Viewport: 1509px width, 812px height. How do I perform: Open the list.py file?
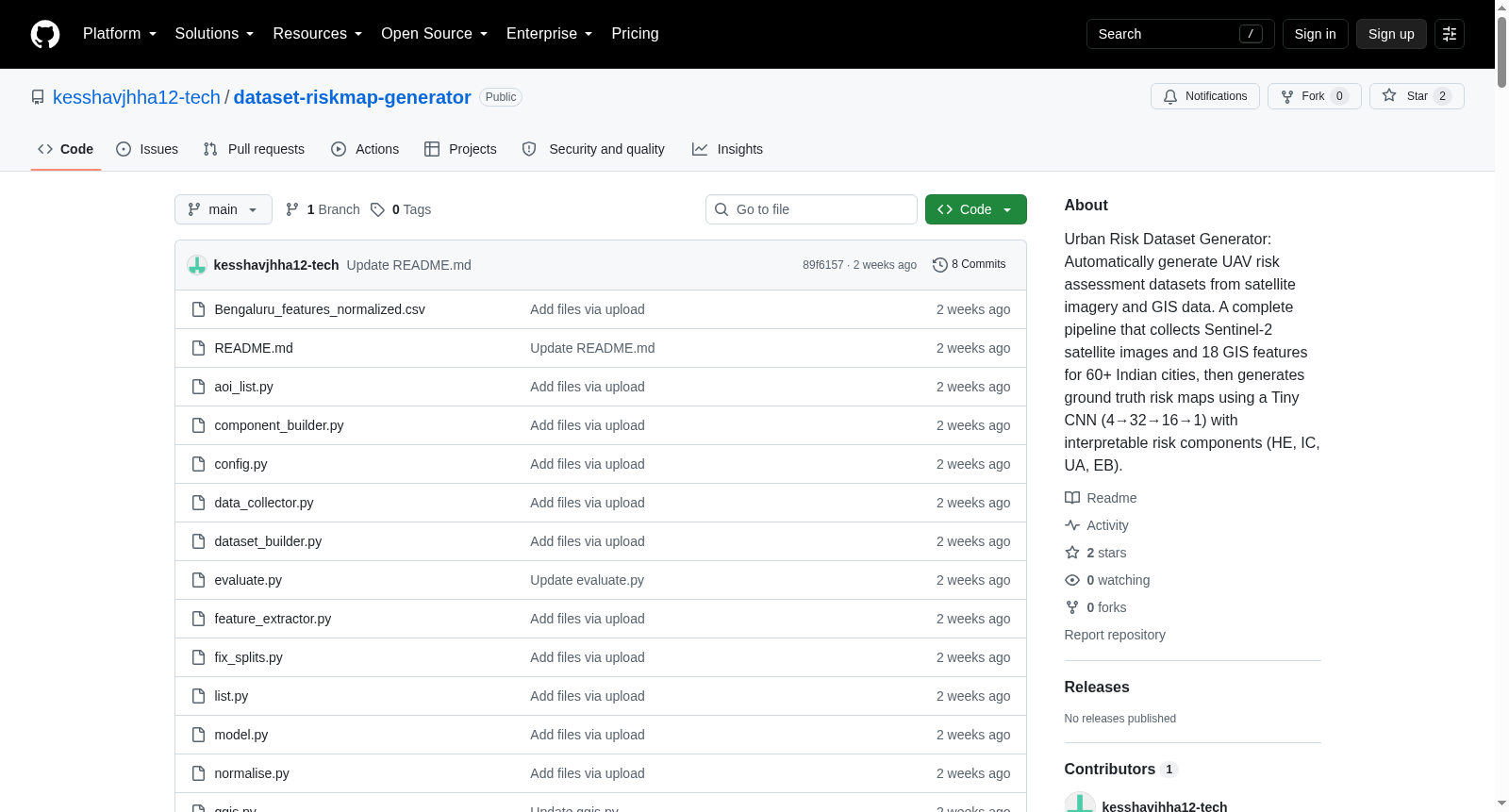(231, 696)
